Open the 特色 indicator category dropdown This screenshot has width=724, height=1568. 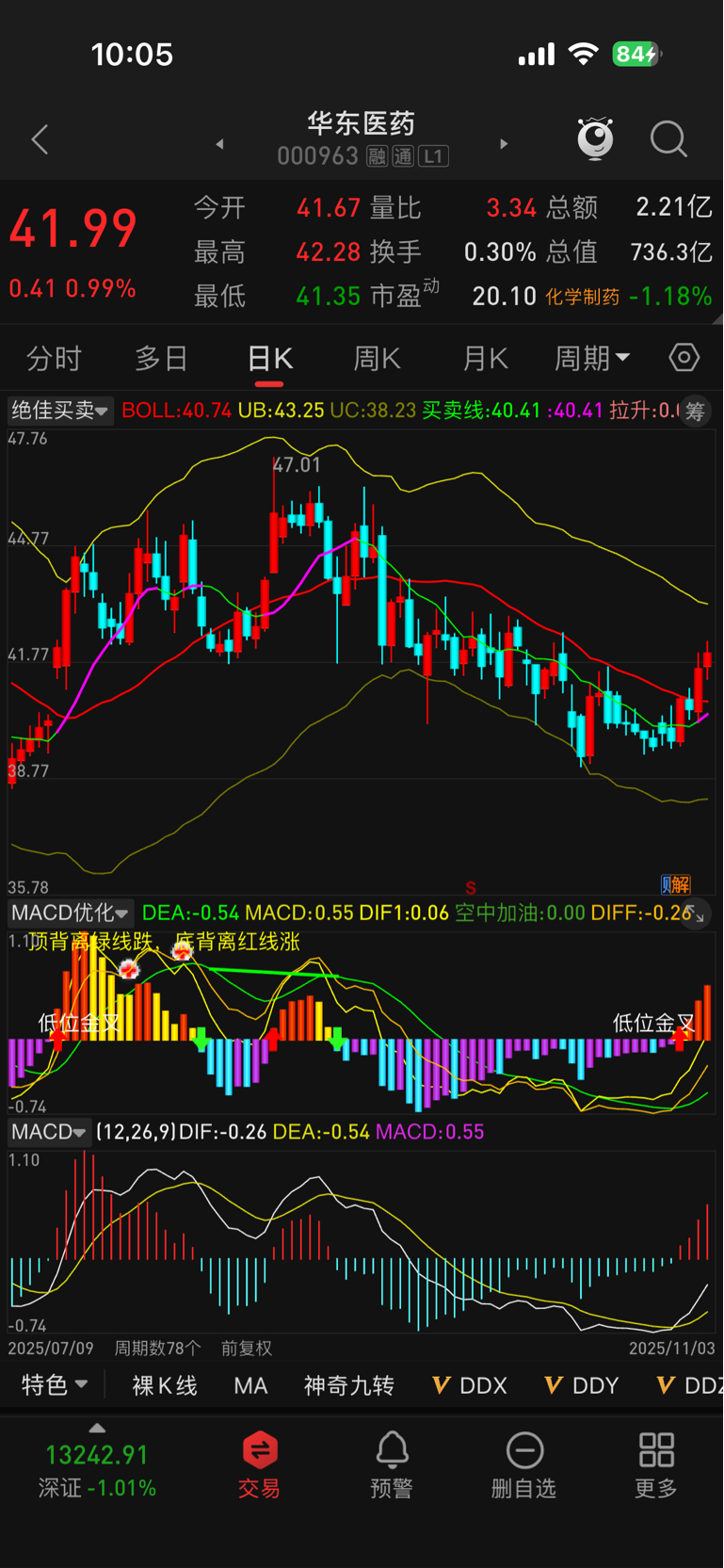click(55, 1385)
